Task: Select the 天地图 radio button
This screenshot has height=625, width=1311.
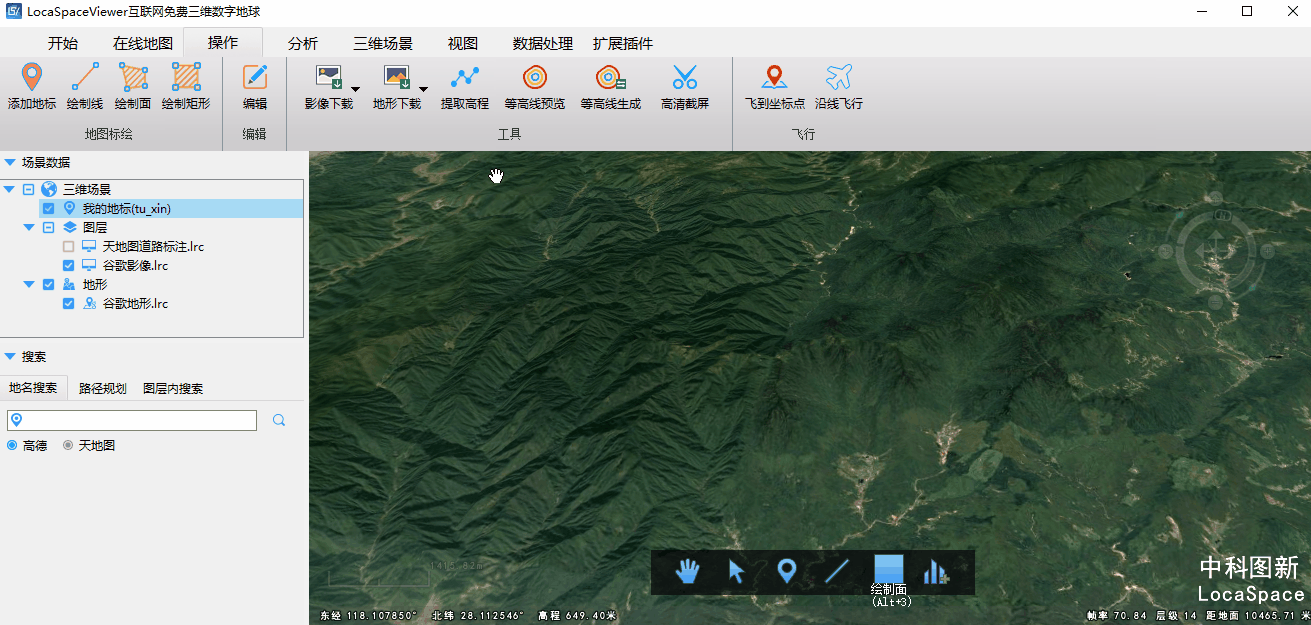Action: coord(69,445)
